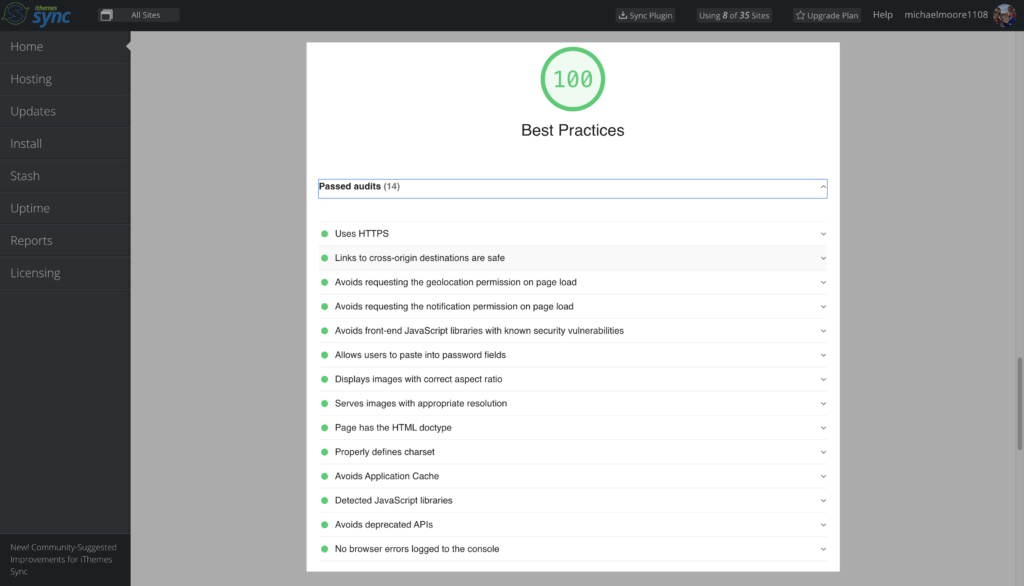Go to the Uptime sidebar section
This screenshot has height=586, width=1024.
pos(65,208)
